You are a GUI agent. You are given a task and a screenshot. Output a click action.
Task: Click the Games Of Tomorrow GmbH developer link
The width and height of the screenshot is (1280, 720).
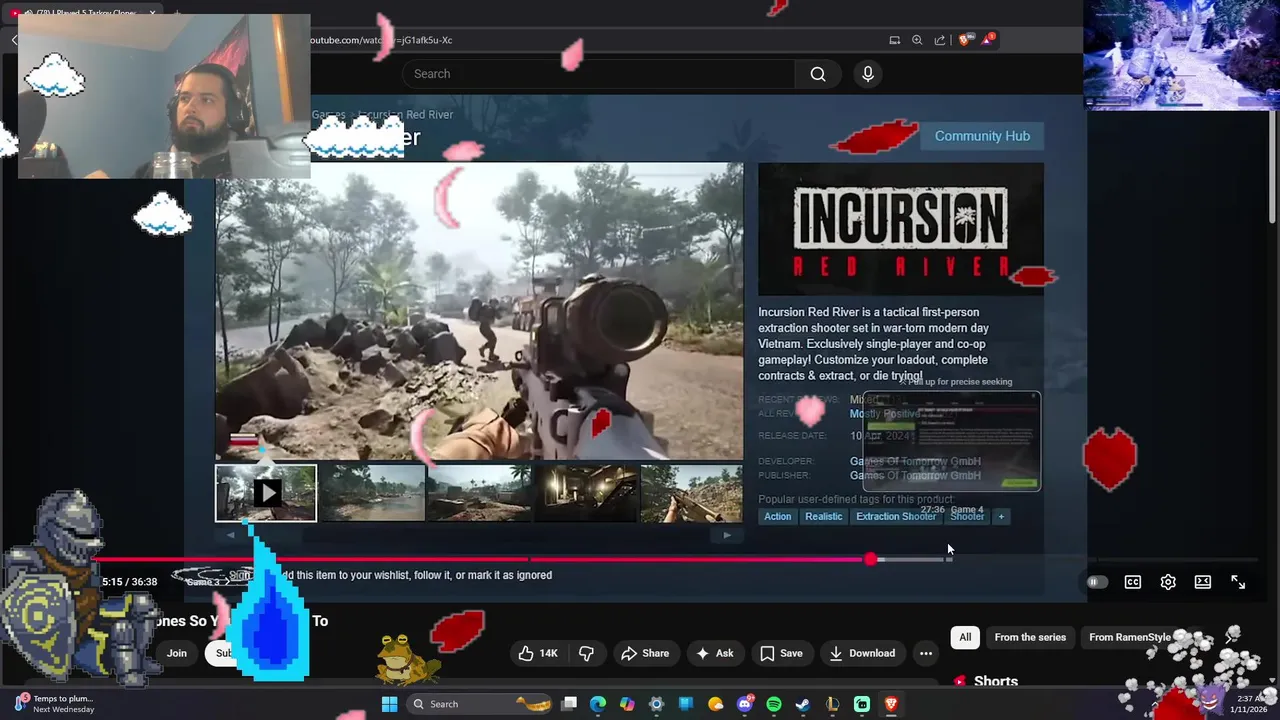pyautogui.click(x=915, y=461)
